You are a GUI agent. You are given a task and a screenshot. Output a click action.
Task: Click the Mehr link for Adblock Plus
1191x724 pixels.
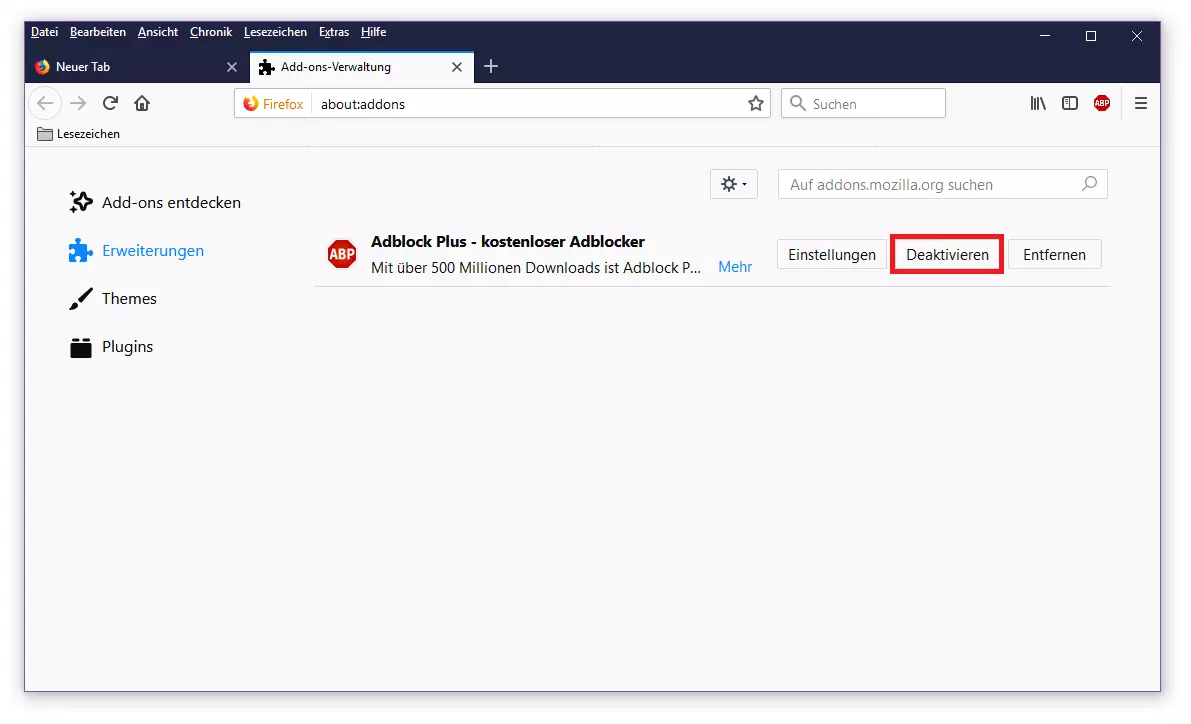[x=735, y=267]
